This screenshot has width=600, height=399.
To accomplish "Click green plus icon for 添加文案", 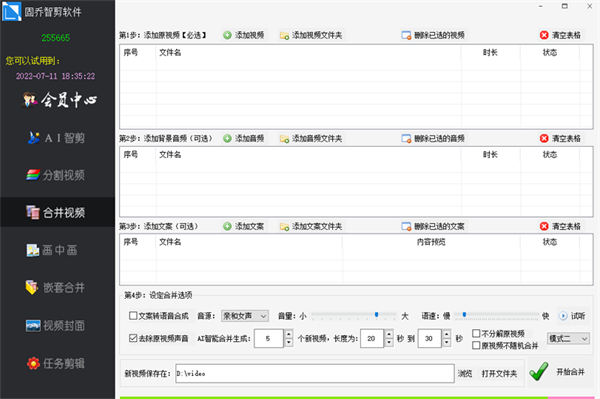I will (x=227, y=226).
